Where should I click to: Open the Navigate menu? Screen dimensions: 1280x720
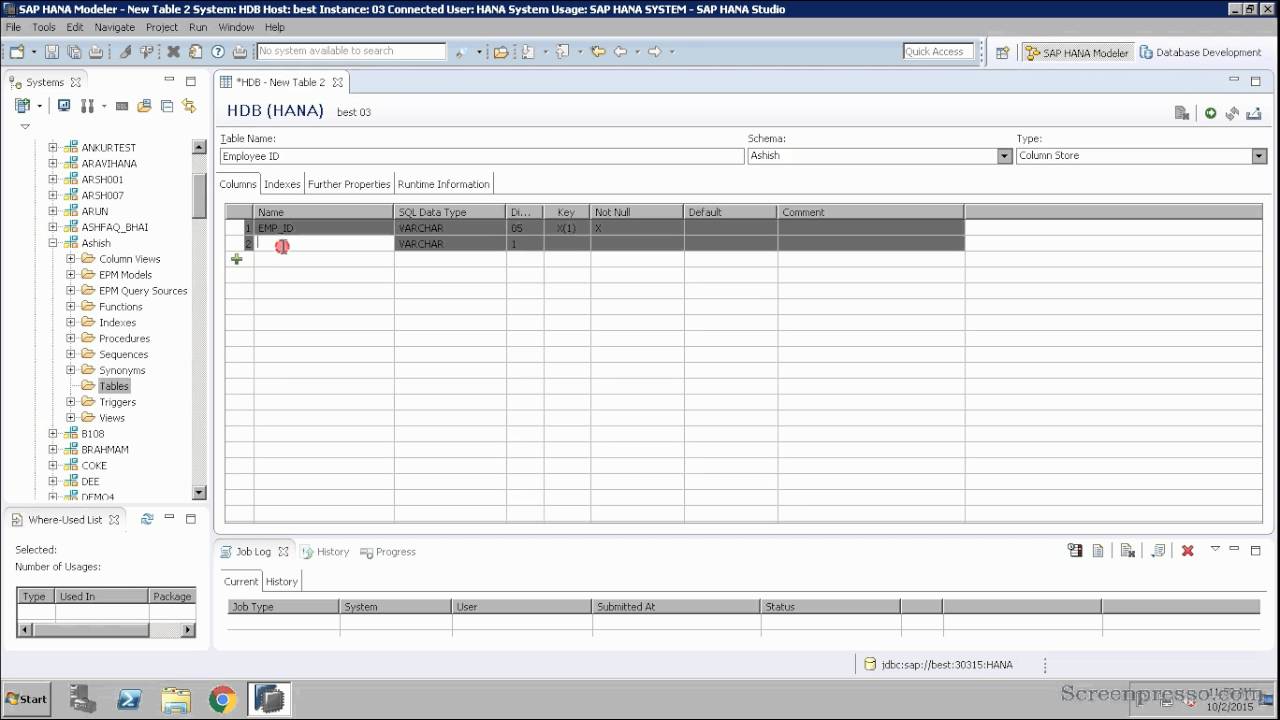pos(114,27)
